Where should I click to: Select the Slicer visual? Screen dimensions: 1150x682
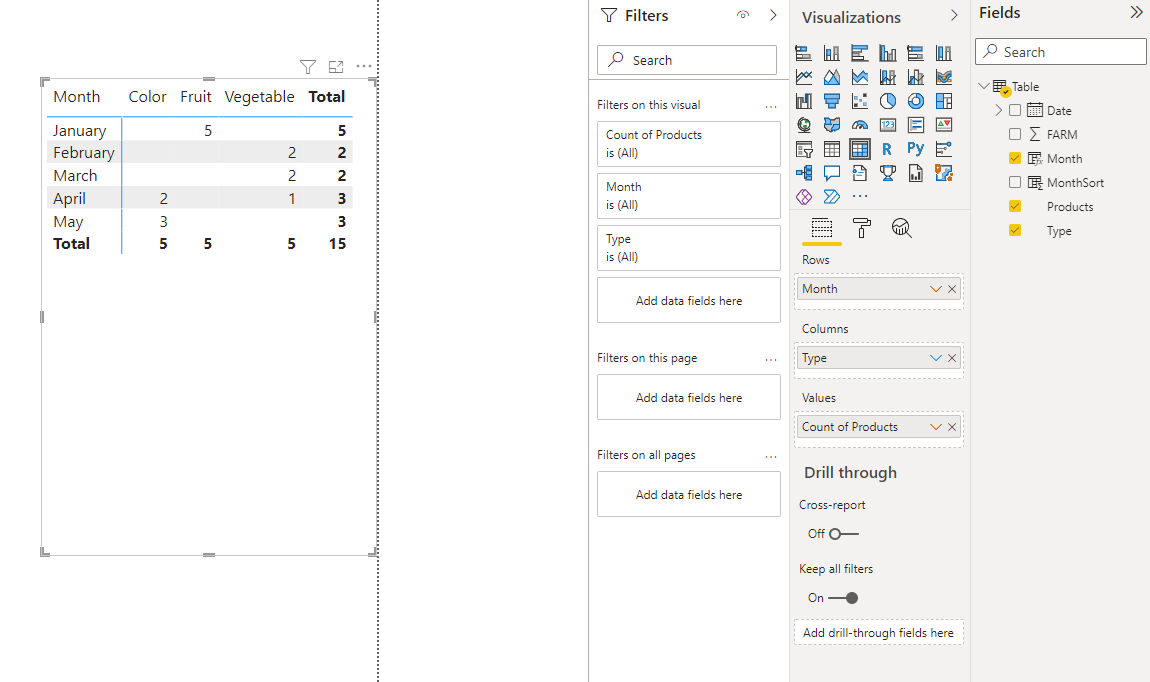[x=804, y=150]
